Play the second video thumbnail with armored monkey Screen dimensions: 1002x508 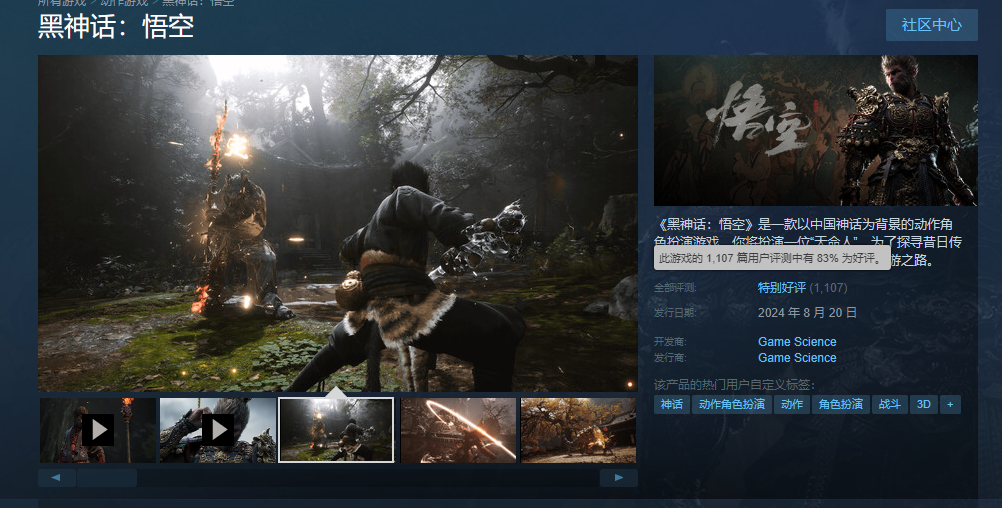pyautogui.click(x=218, y=430)
